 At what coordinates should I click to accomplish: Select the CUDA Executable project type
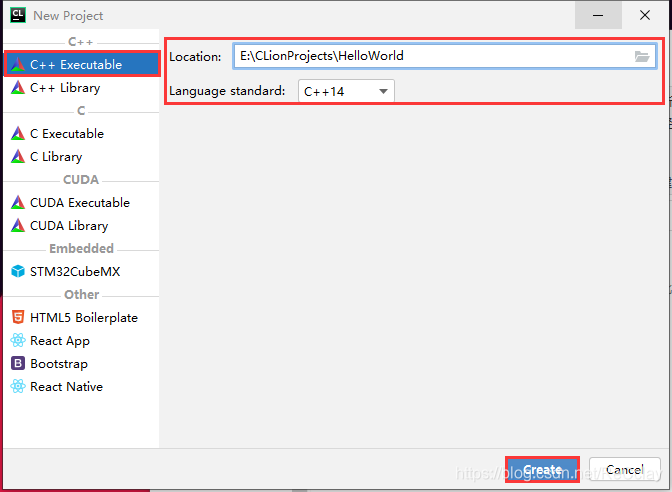(x=81, y=202)
